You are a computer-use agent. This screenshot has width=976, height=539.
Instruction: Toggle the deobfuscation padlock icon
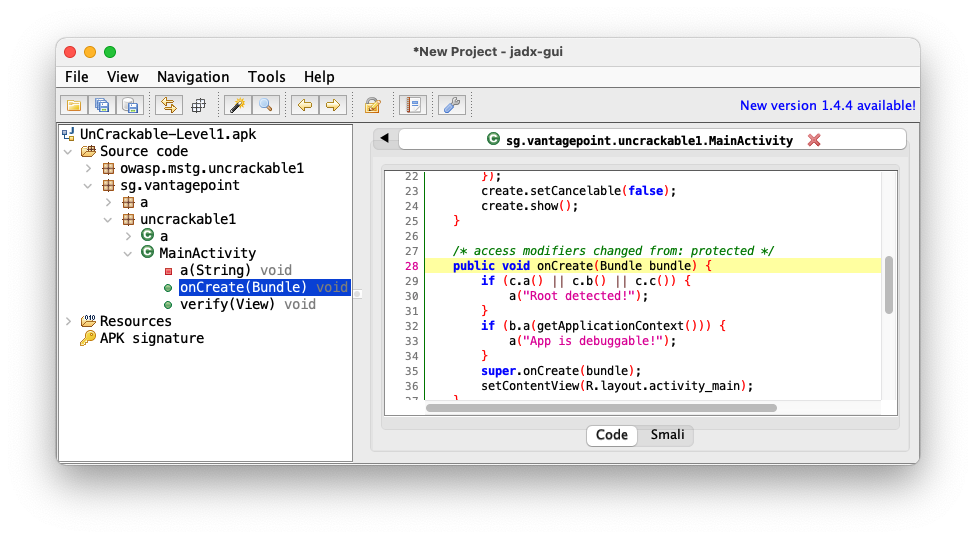pos(373,105)
